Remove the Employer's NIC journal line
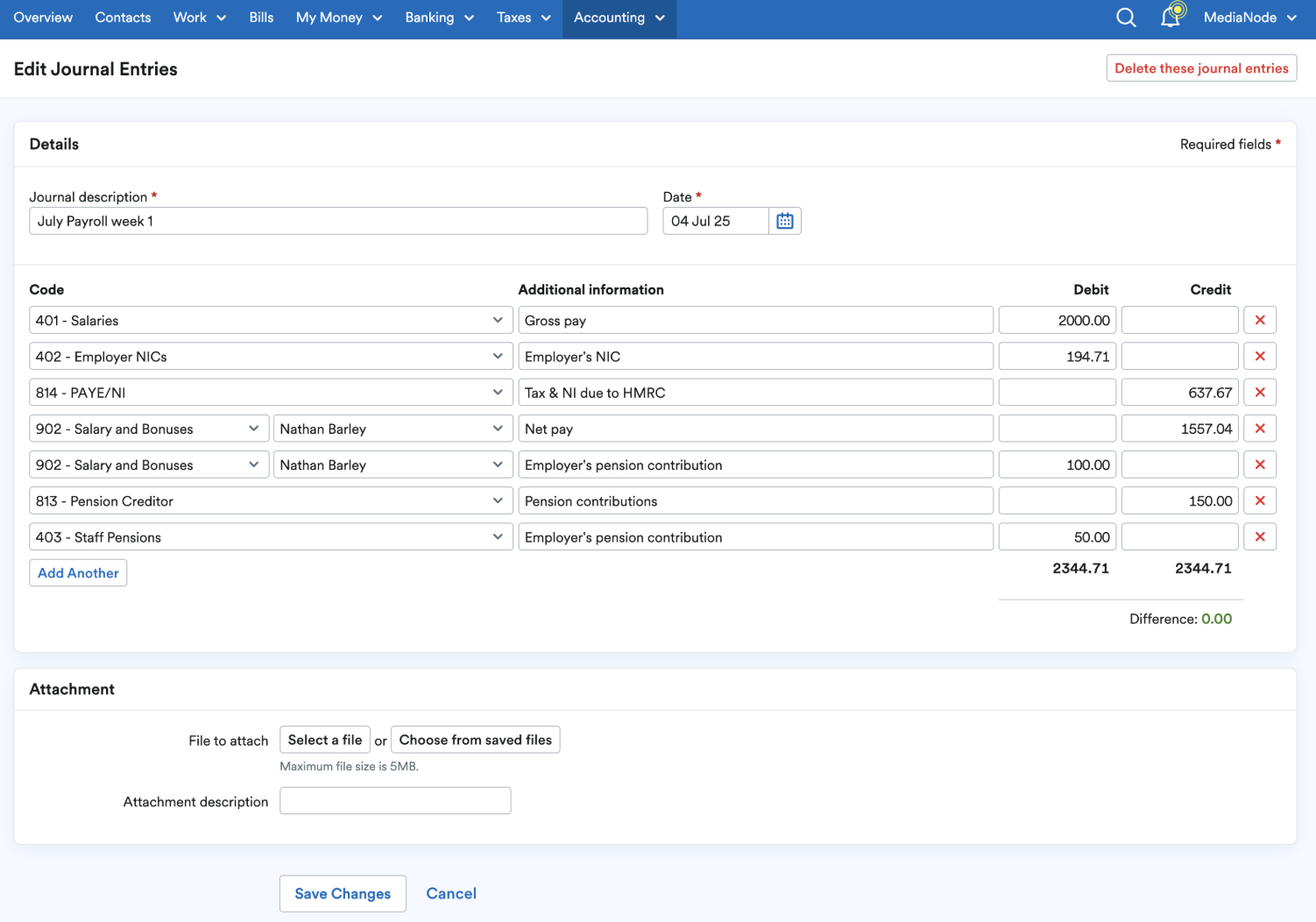 [x=1260, y=356]
